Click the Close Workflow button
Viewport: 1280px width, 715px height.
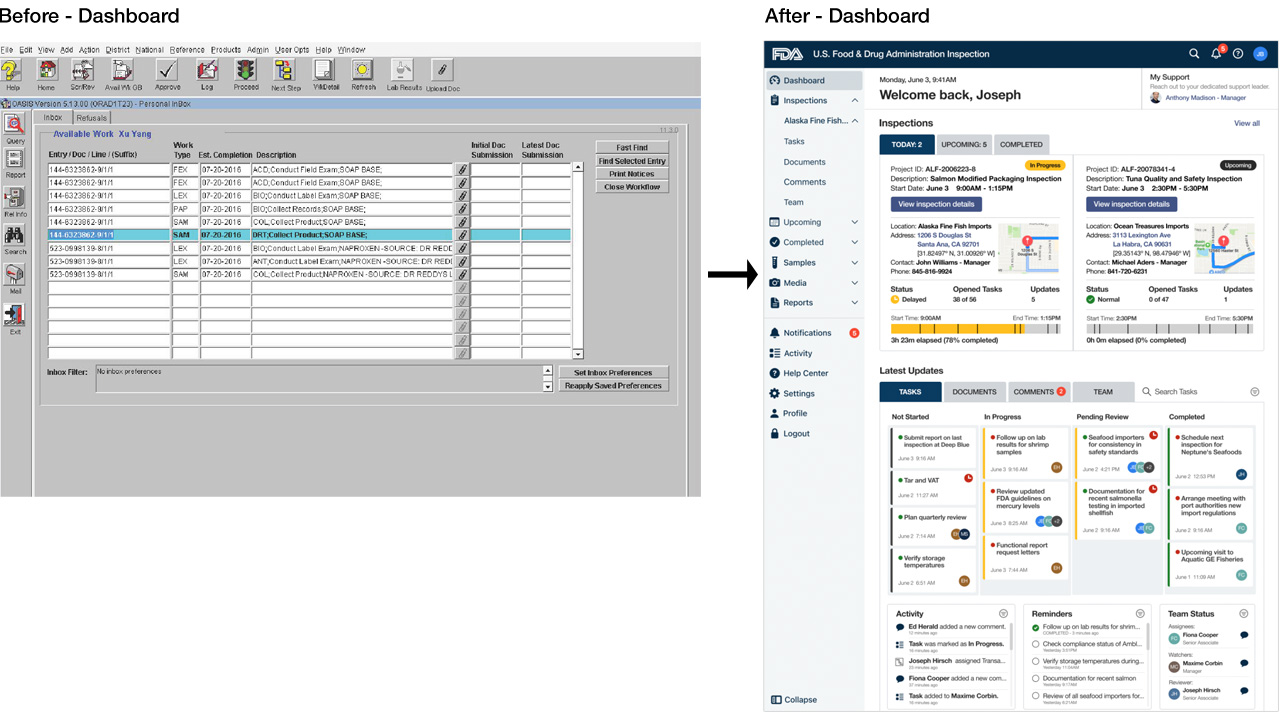(632, 187)
